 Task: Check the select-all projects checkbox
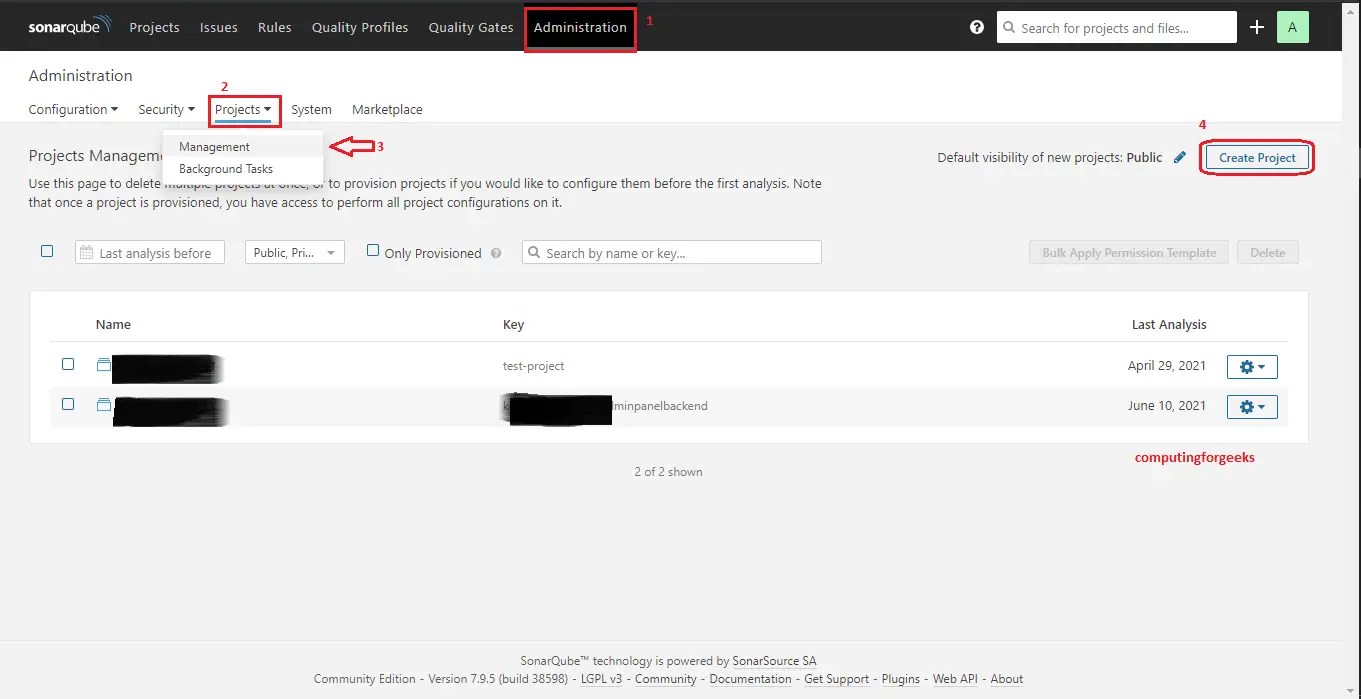[x=46, y=251]
